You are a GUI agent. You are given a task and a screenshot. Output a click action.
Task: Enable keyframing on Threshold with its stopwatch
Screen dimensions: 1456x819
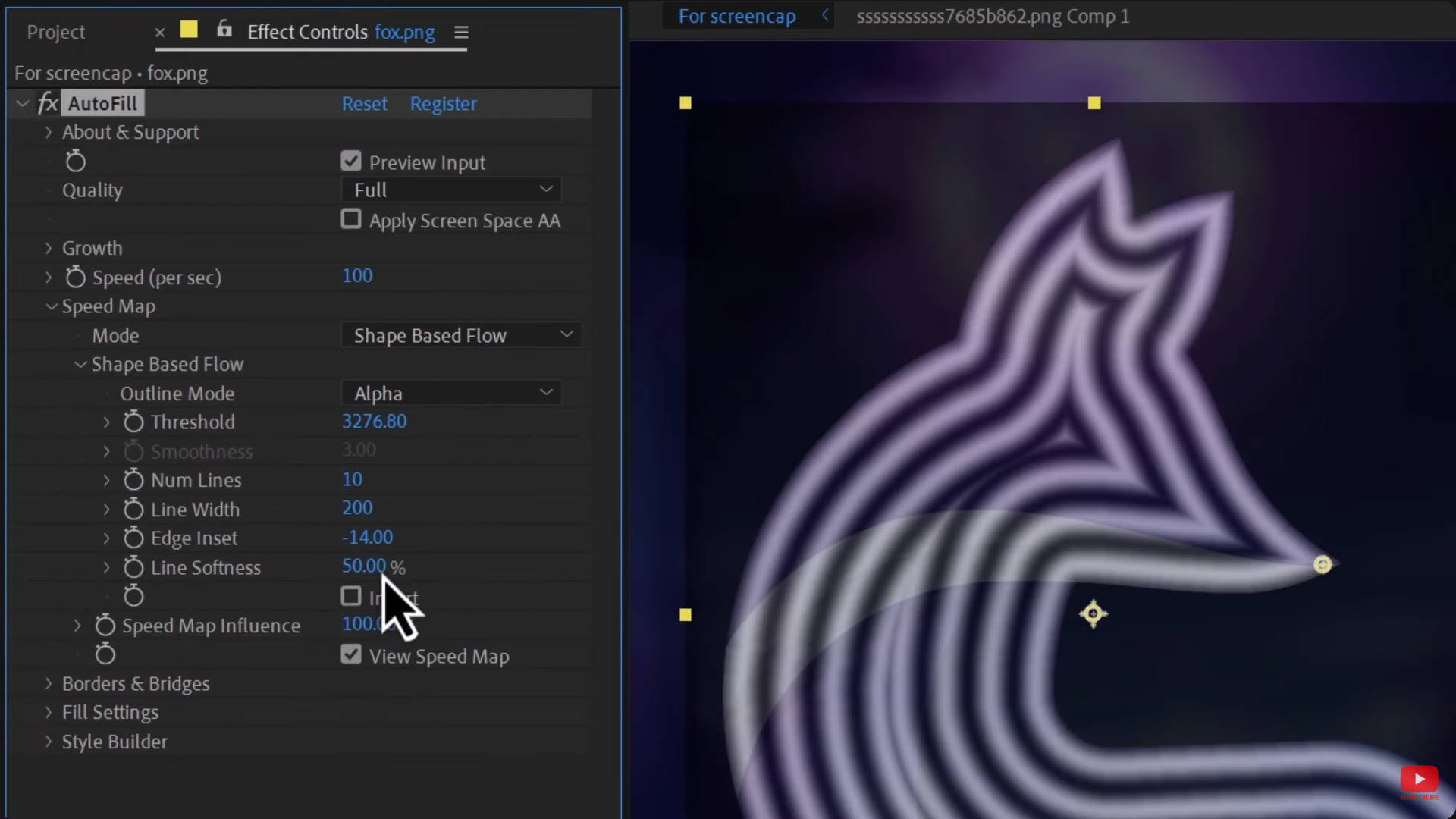133,422
